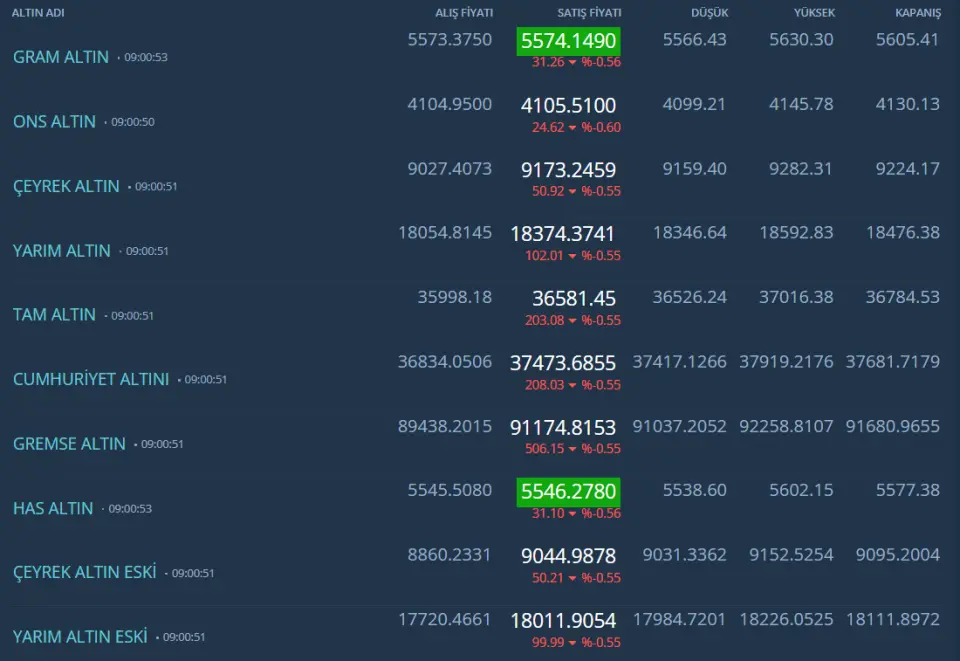Viewport: 960px width, 661px height.
Task: Select the TAM ALTIN row name
Action: click(x=54, y=315)
